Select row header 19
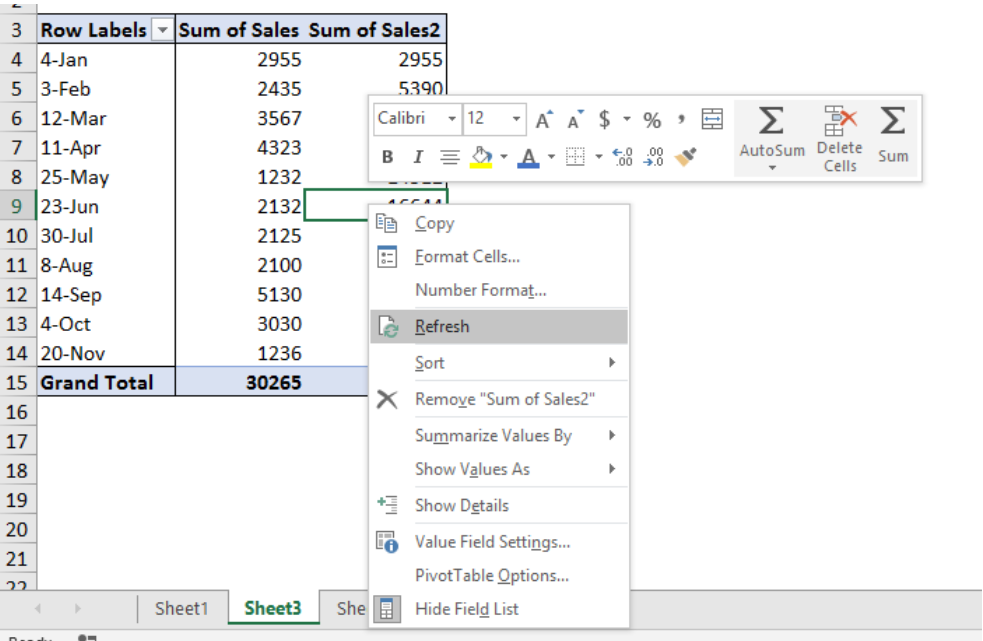The height and width of the screenshot is (641, 983). pos(18,501)
